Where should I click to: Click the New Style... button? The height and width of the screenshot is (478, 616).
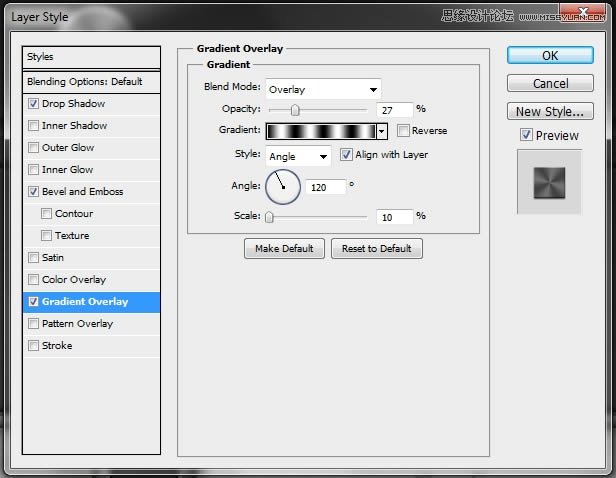tap(550, 111)
